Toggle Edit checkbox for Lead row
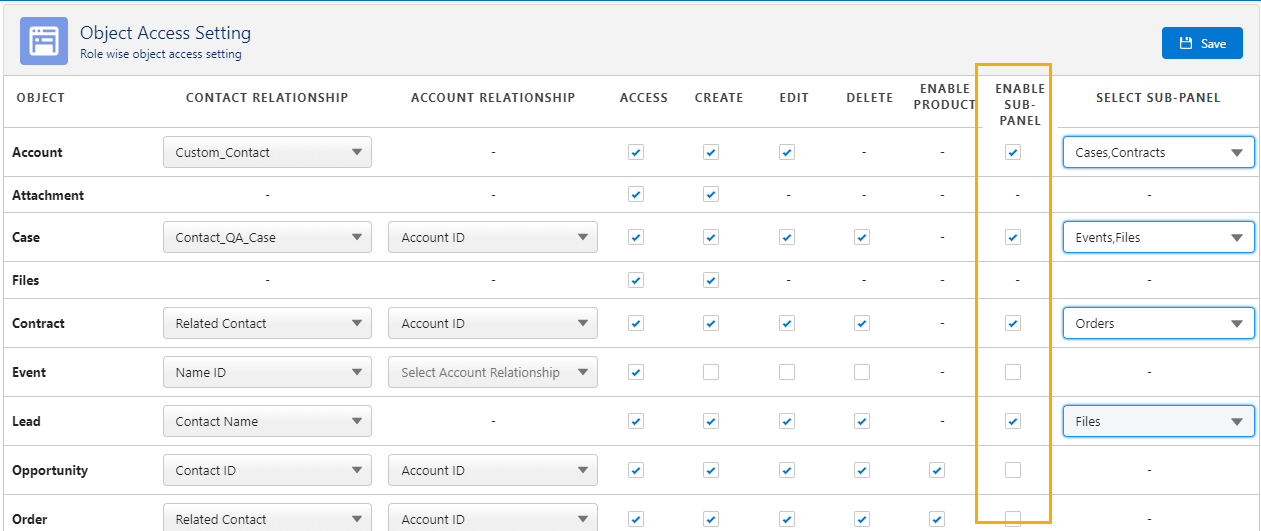The width and height of the screenshot is (1261, 531). pyautogui.click(x=787, y=421)
